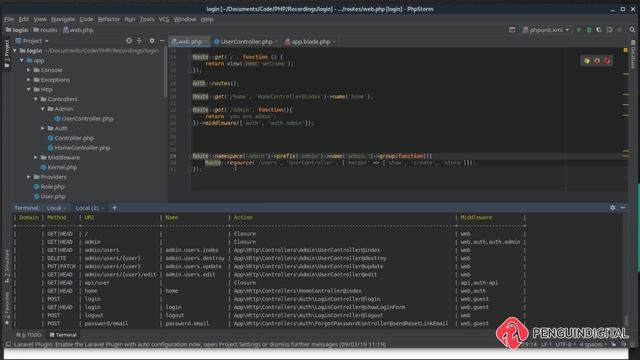Click the profiler run icon beside the coverage icon
The image size is (640, 360).
[609, 30]
